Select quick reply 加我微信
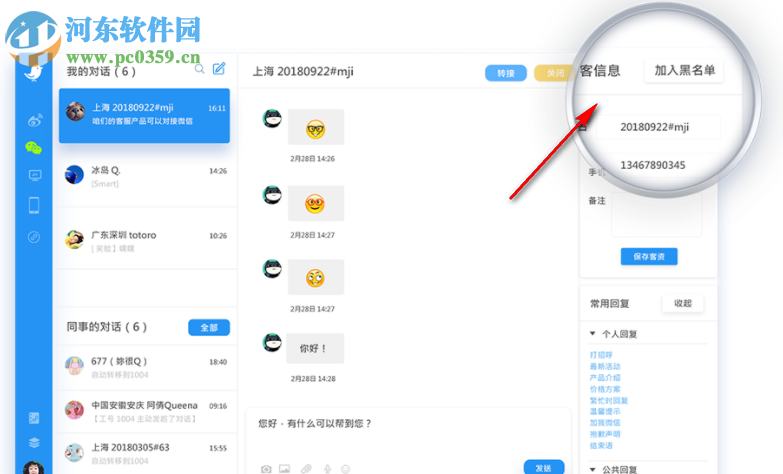 pyautogui.click(x=605, y=423)
